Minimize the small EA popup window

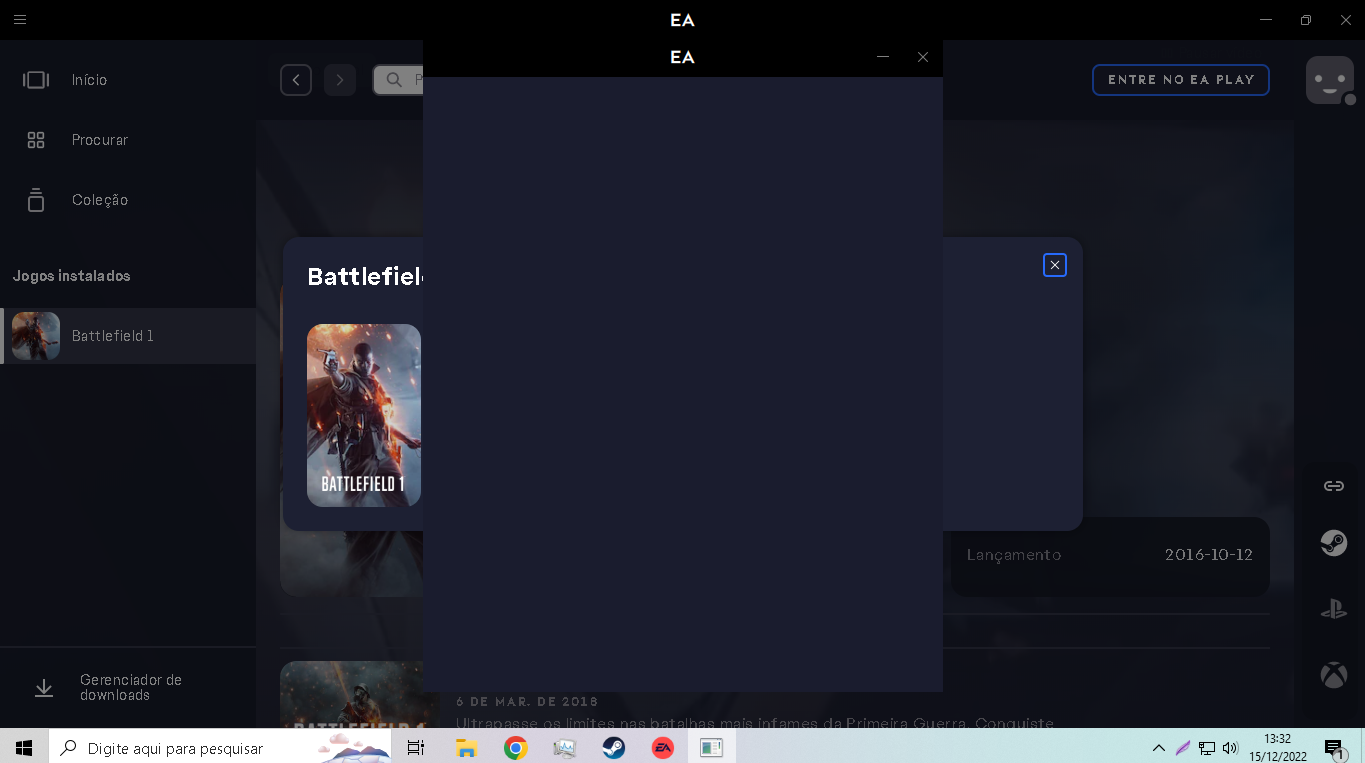(x=883, y=57)
